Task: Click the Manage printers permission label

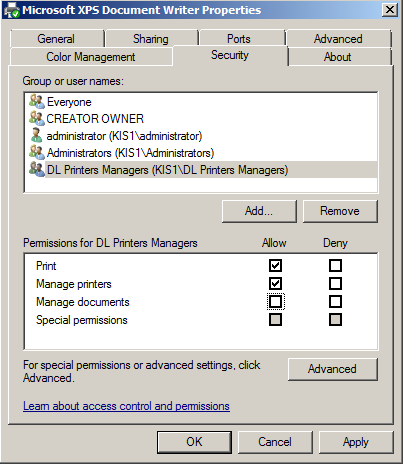Action: coord(74,284)
